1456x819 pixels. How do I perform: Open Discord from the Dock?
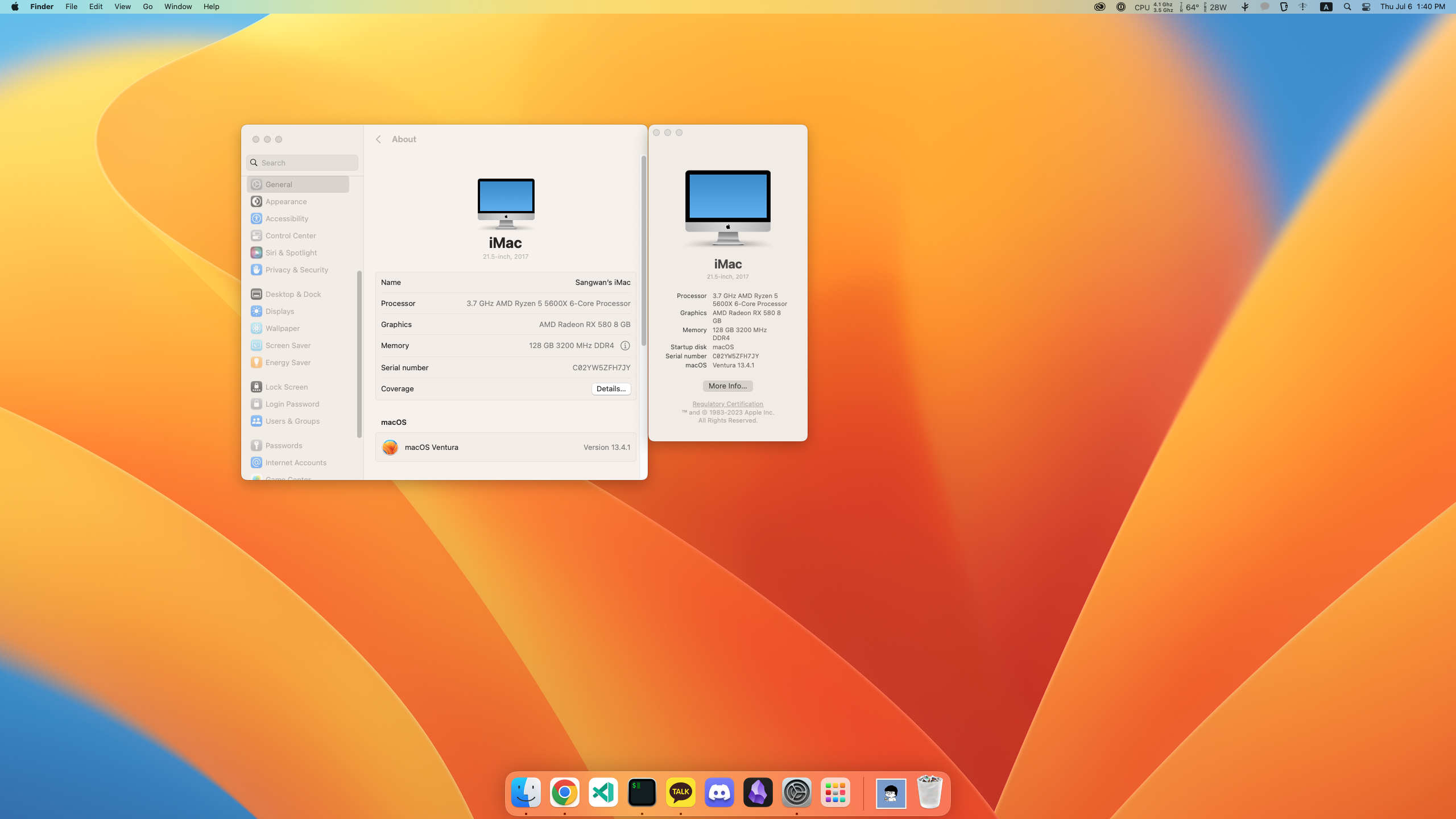coord(719,792)
